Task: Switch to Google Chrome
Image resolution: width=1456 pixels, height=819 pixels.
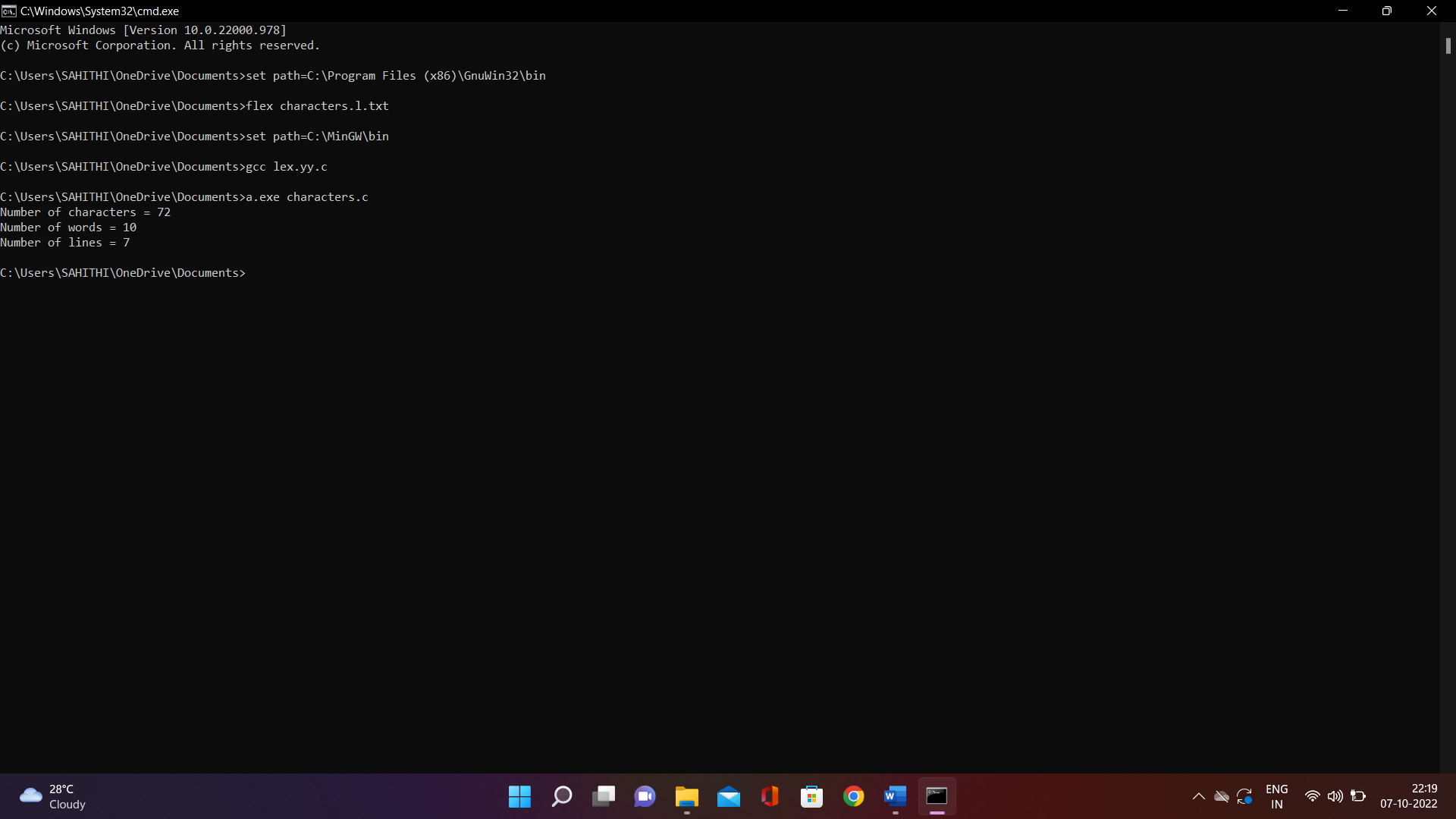Action: pyautogui.click(x=854, y=796)
